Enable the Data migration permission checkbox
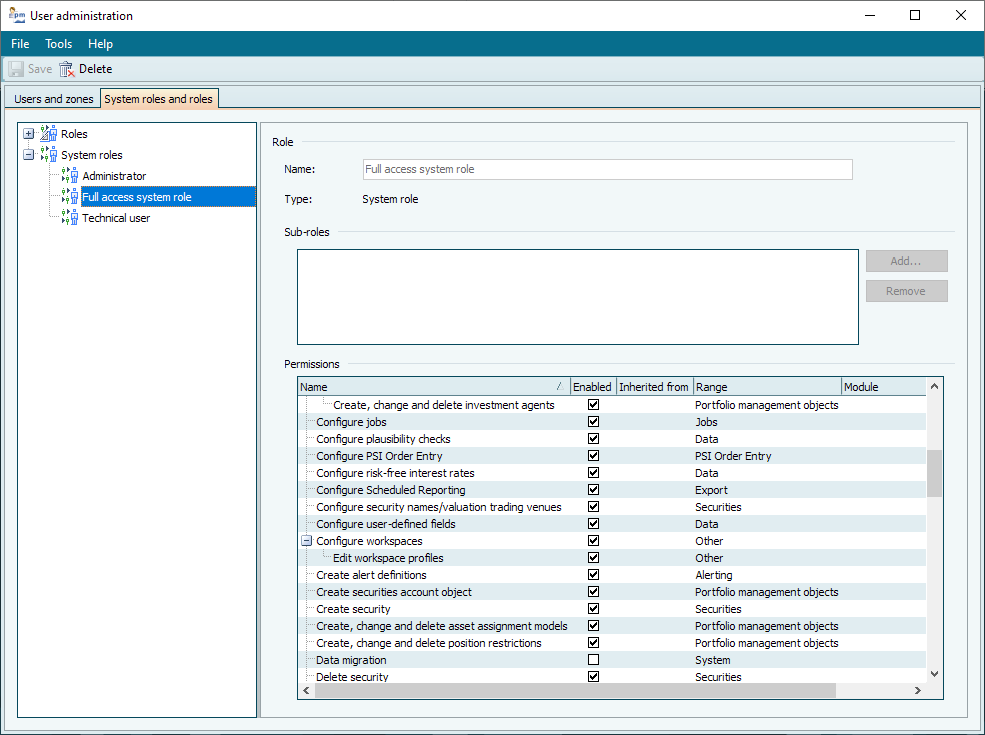Screen dimensions: 985x735 point(594,660)
